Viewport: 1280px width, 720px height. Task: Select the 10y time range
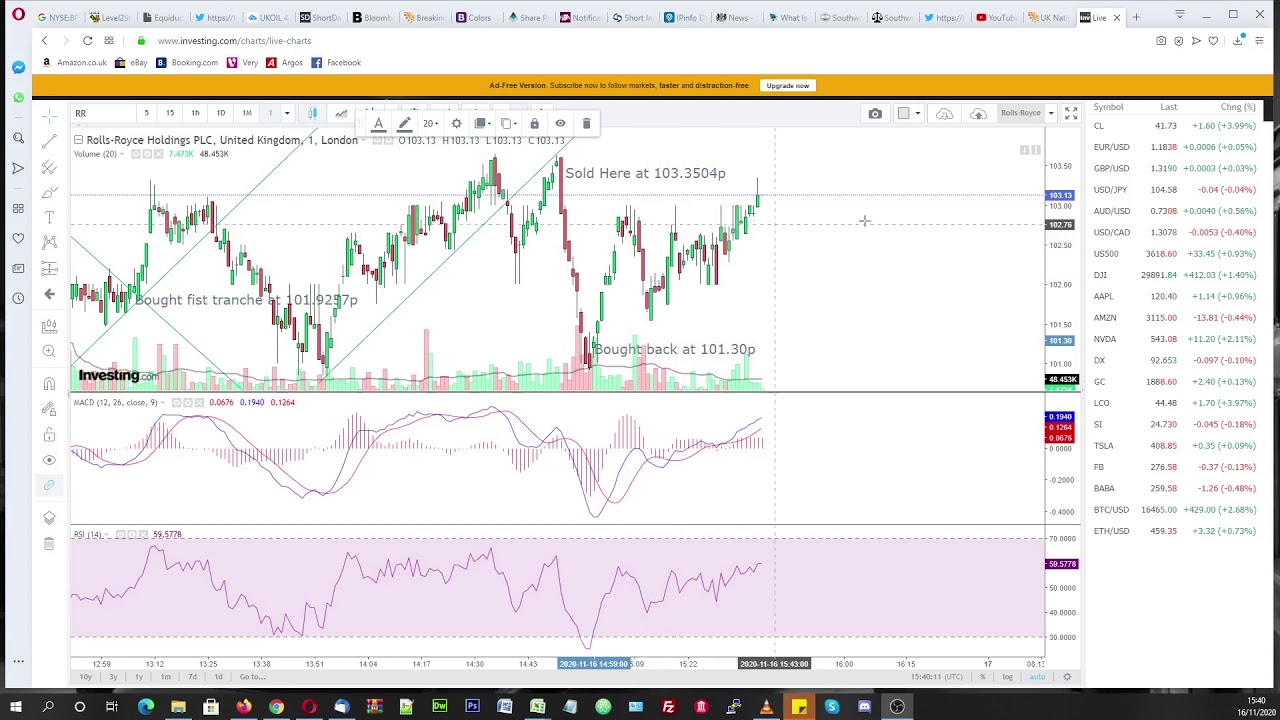pyautogui.click(x=86, y=677)
